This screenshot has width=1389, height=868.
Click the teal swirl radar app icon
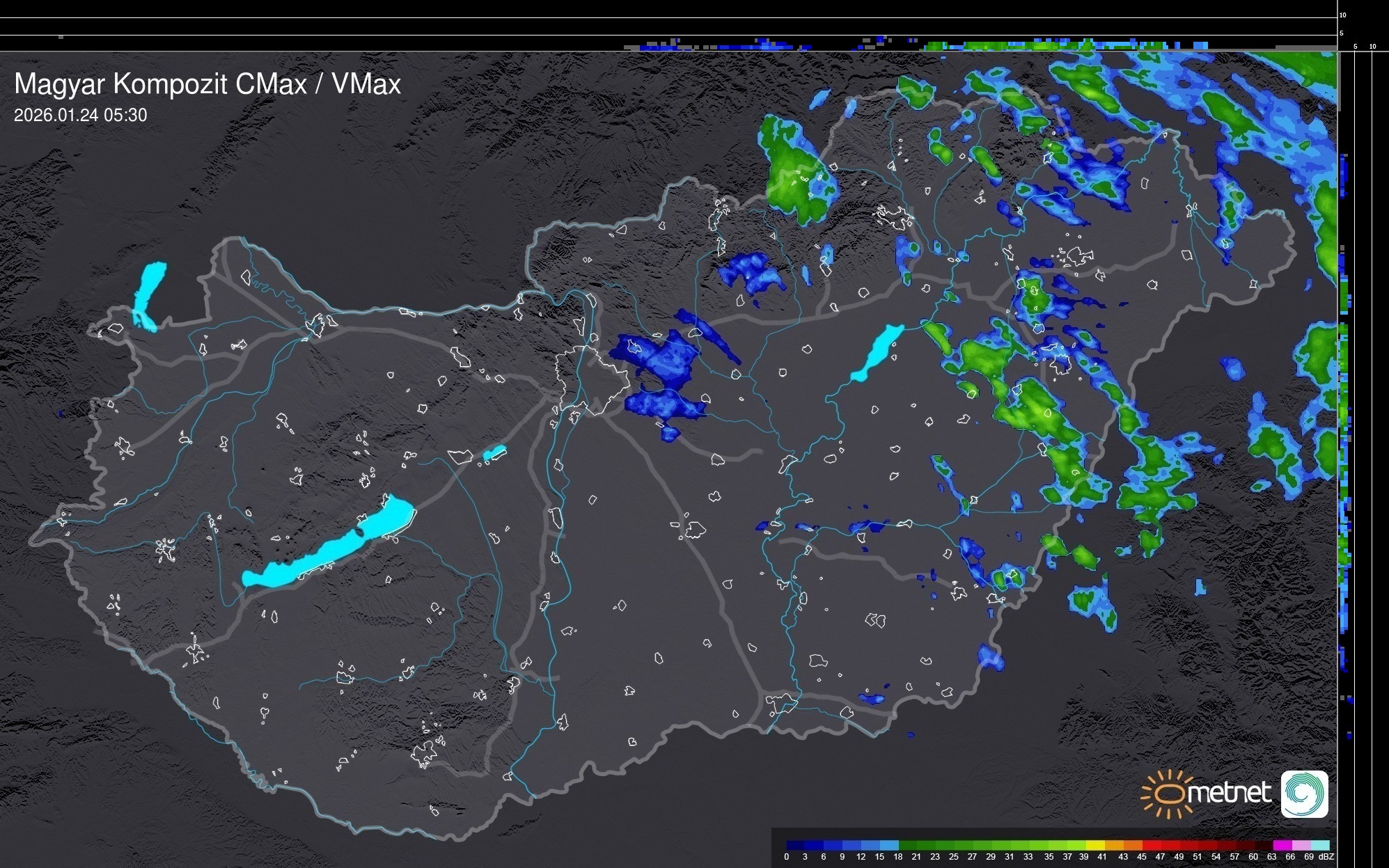(1304, 794)
